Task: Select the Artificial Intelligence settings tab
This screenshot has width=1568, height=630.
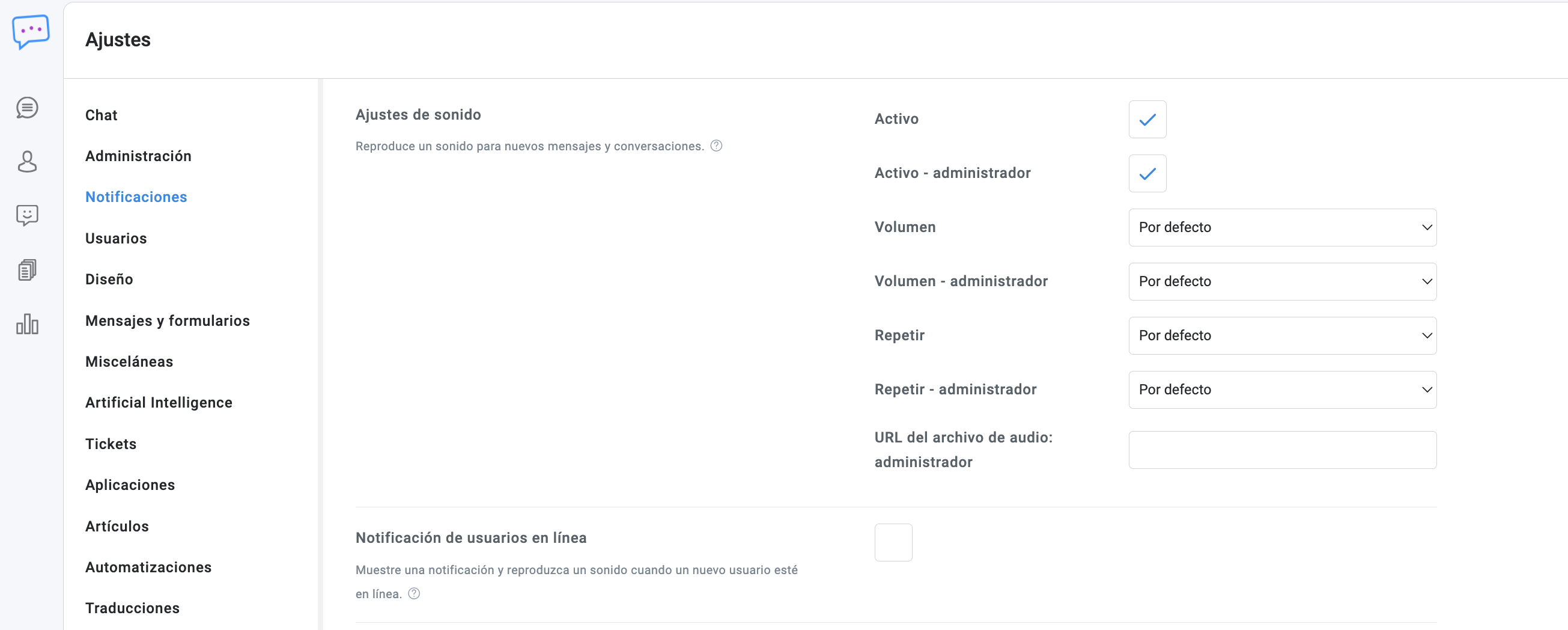Action: coord(159,403)
